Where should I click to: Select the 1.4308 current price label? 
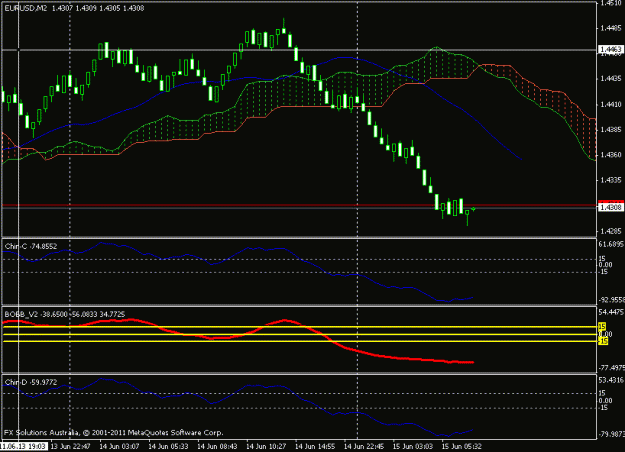tap(611, 207)
